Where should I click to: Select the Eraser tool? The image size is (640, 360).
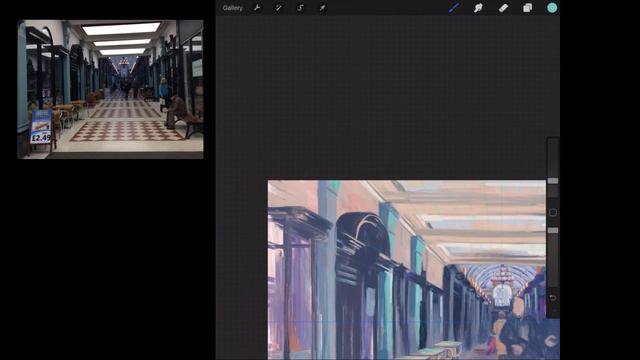[x=503, y=8]
